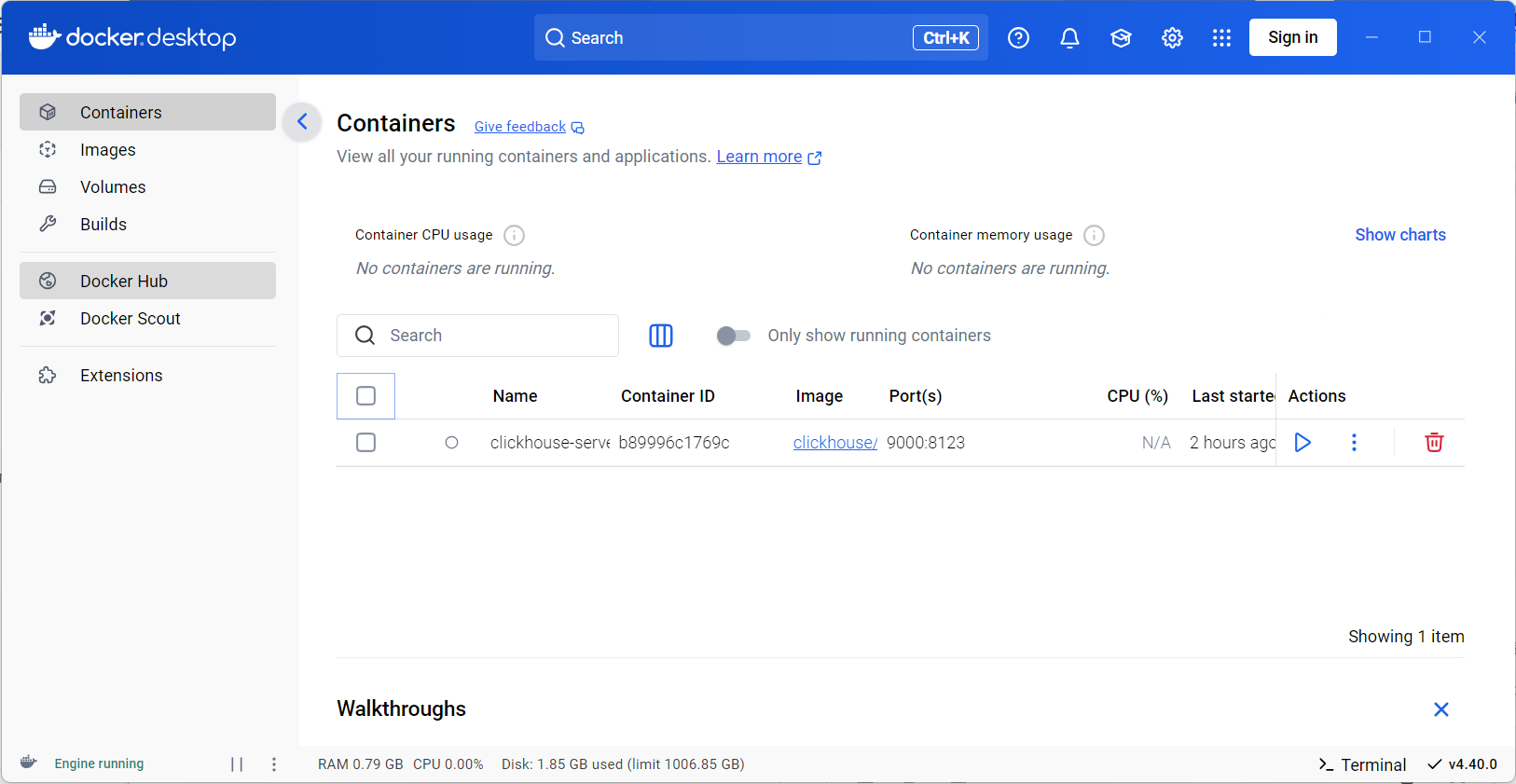This screenshot has width=1516, height=784.
Task: Sort by Last started column header
Action: [x=1233, y=396]
